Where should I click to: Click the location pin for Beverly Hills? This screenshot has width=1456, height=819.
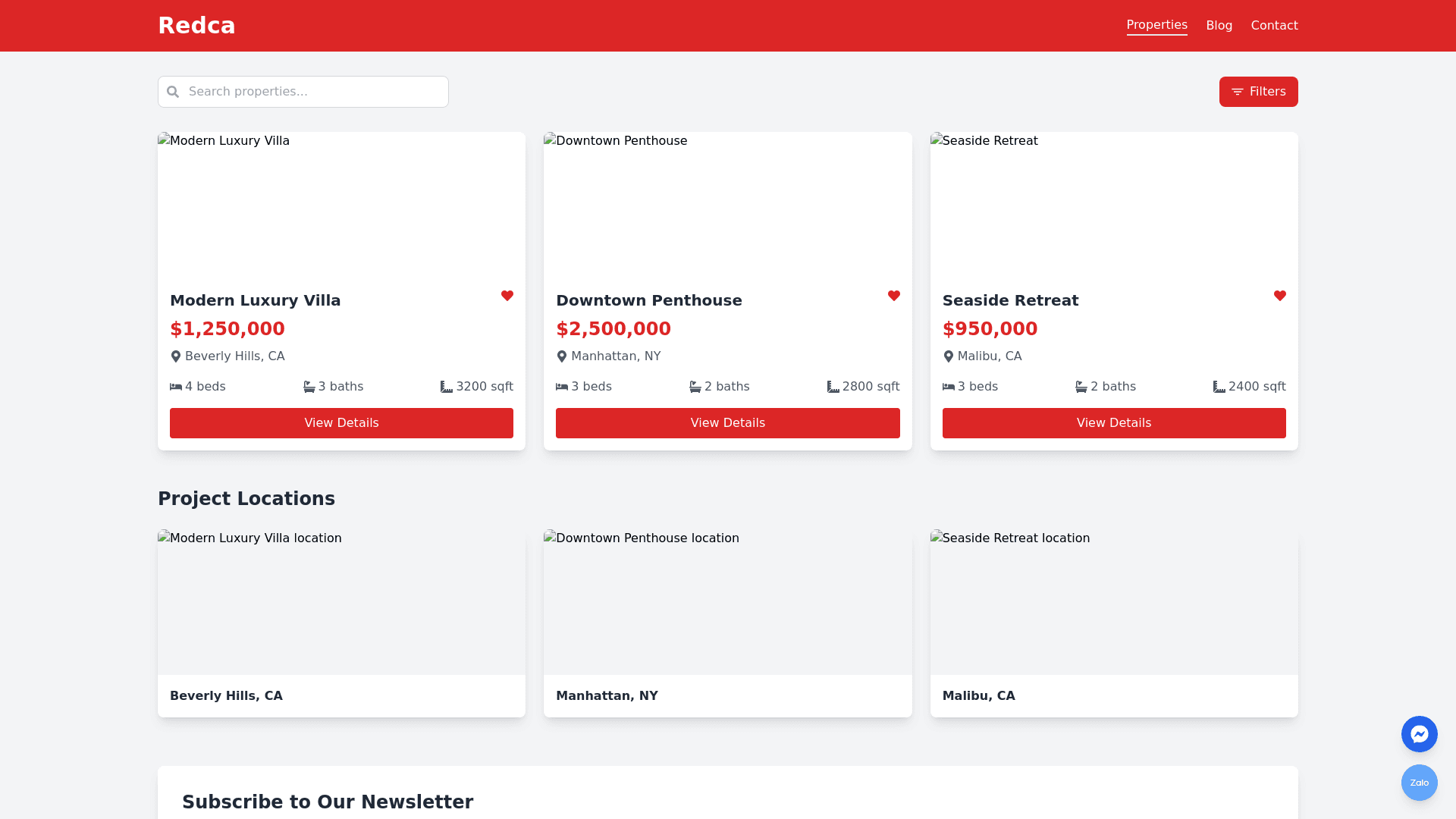tap(176, 356)
